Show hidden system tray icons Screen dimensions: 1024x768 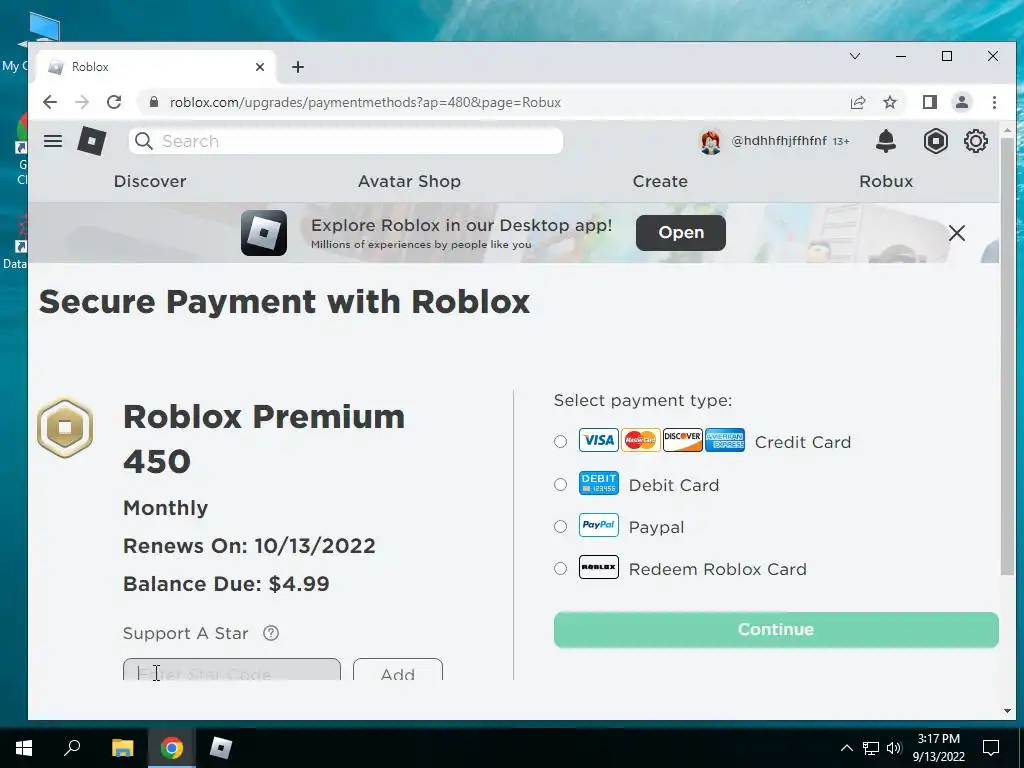(x=846, y=748)
